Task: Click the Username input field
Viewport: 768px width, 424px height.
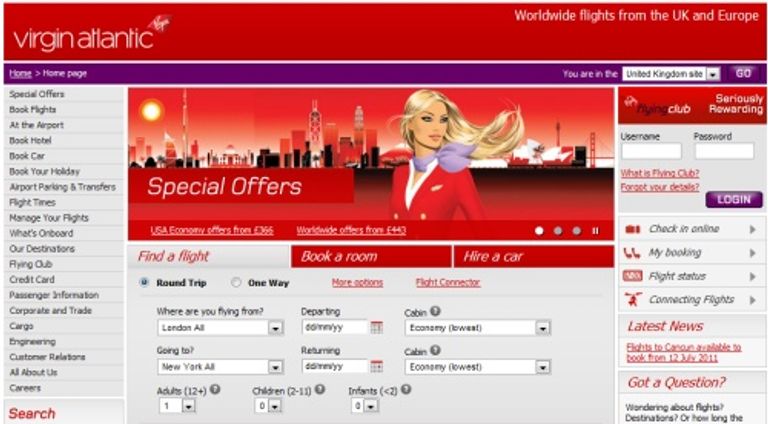Action: click(x=651, y=151)
